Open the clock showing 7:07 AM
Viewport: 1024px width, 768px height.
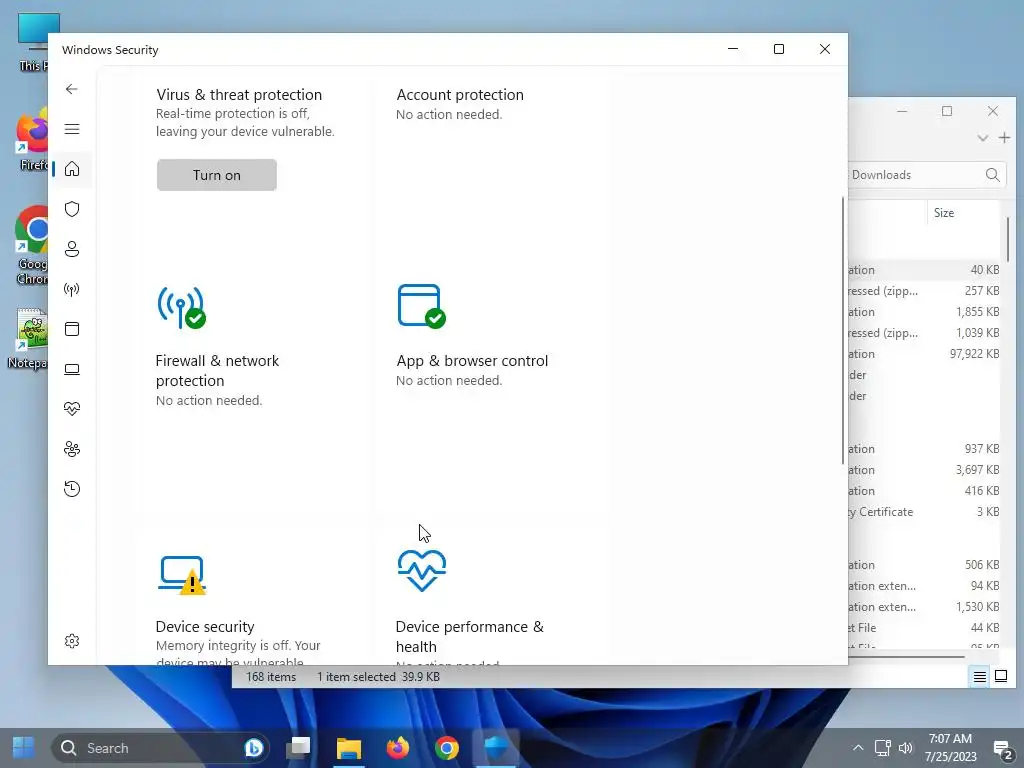tap(950, 748)
